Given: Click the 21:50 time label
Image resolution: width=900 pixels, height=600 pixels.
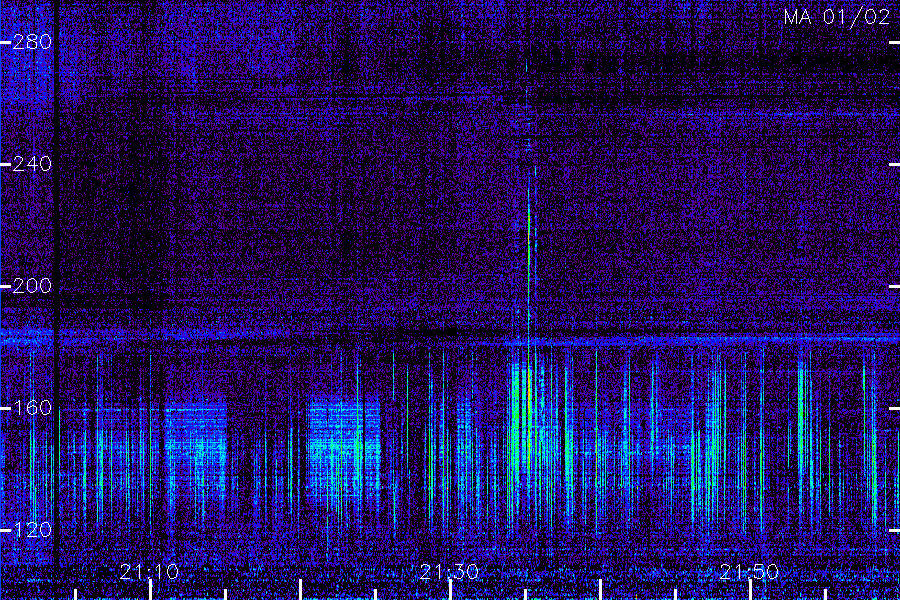Looking at the screenshot, I should tap(749, 572).
